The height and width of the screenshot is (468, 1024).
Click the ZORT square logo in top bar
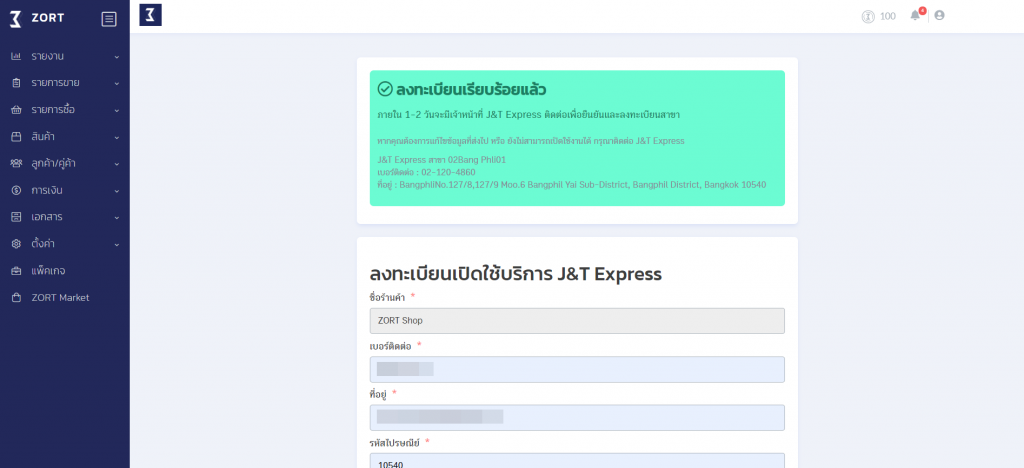click(x=151, y=15)
